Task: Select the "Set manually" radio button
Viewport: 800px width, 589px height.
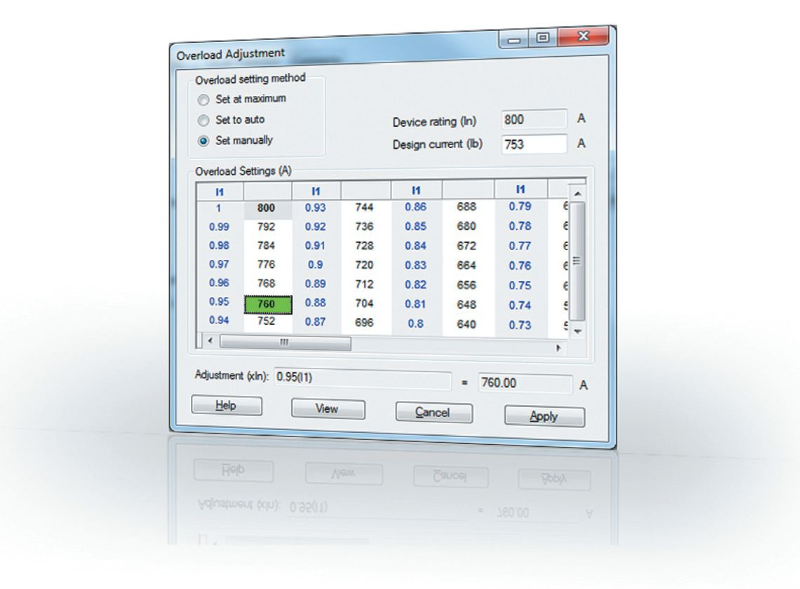Action: point(204,141)
